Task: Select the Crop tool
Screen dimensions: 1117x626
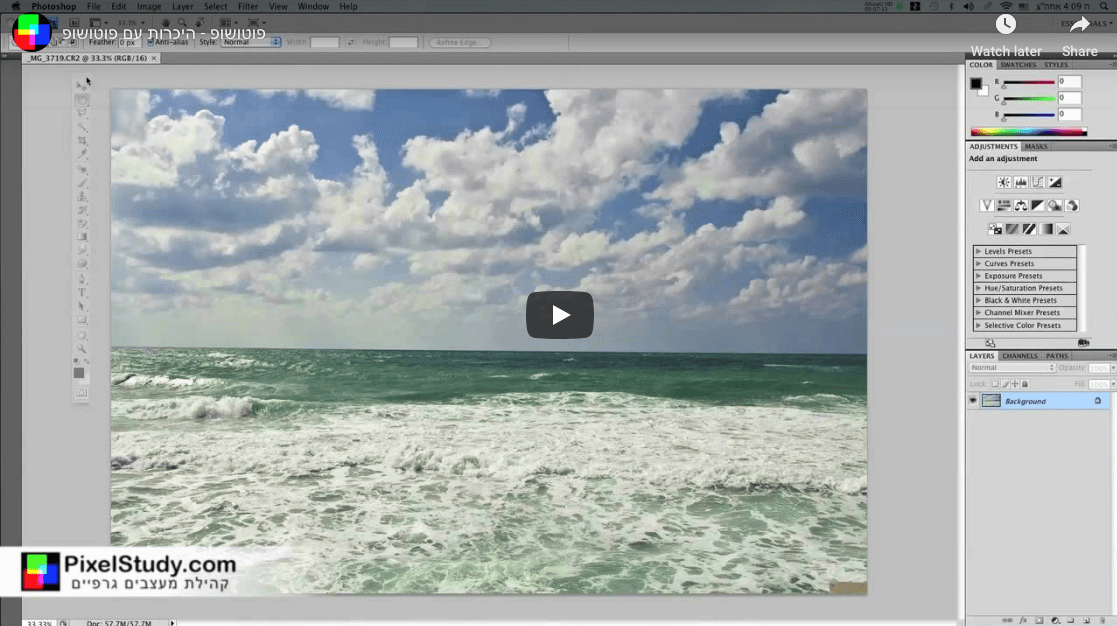Action: click(81, 141)
